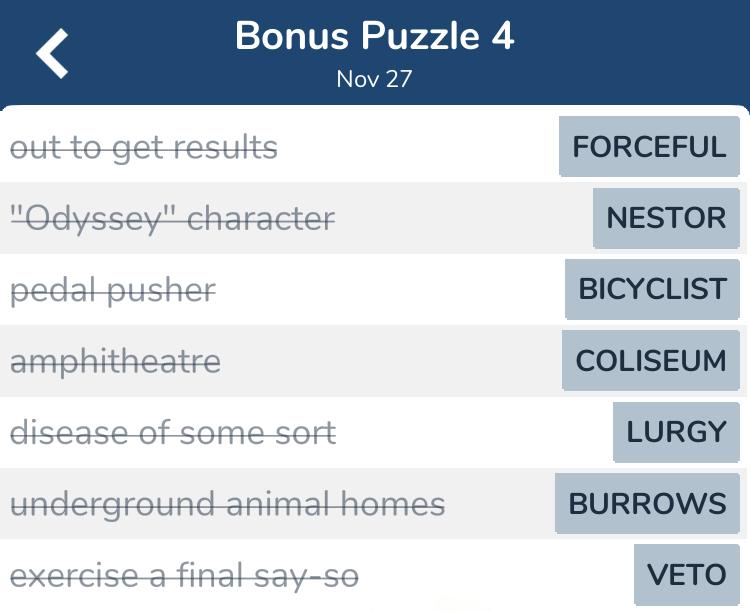
Task: Tap the LURGY answer tile
Action: [676, 432]
